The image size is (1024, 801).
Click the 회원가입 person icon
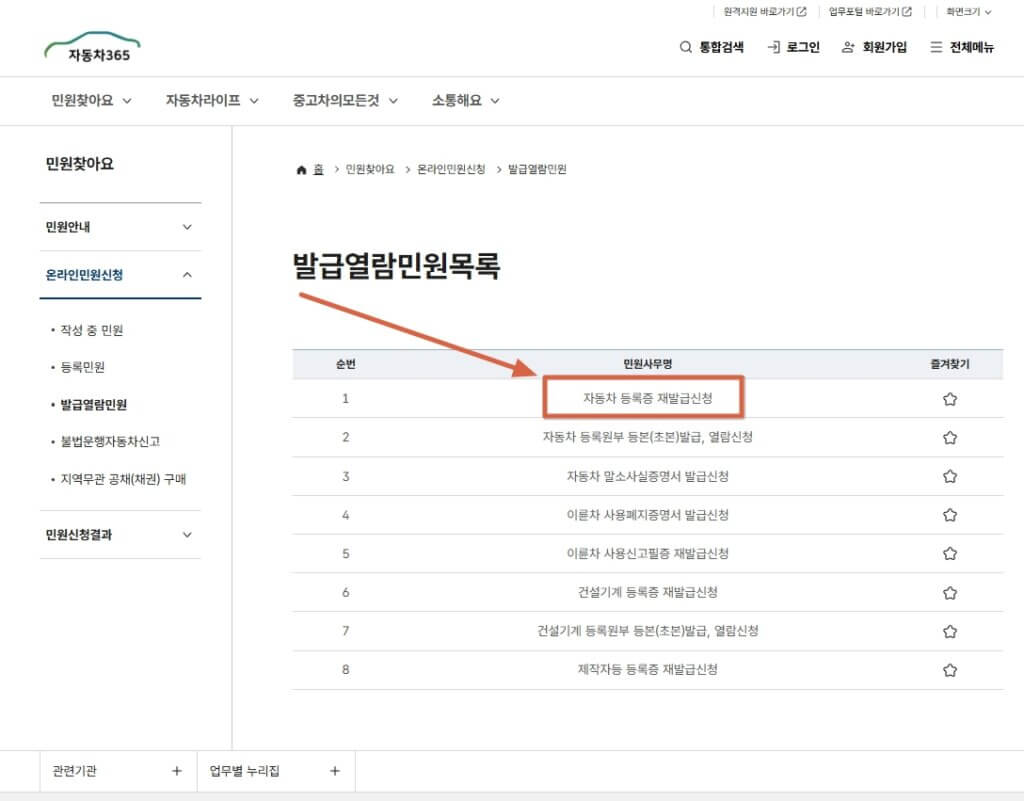(x=846, y=46)
